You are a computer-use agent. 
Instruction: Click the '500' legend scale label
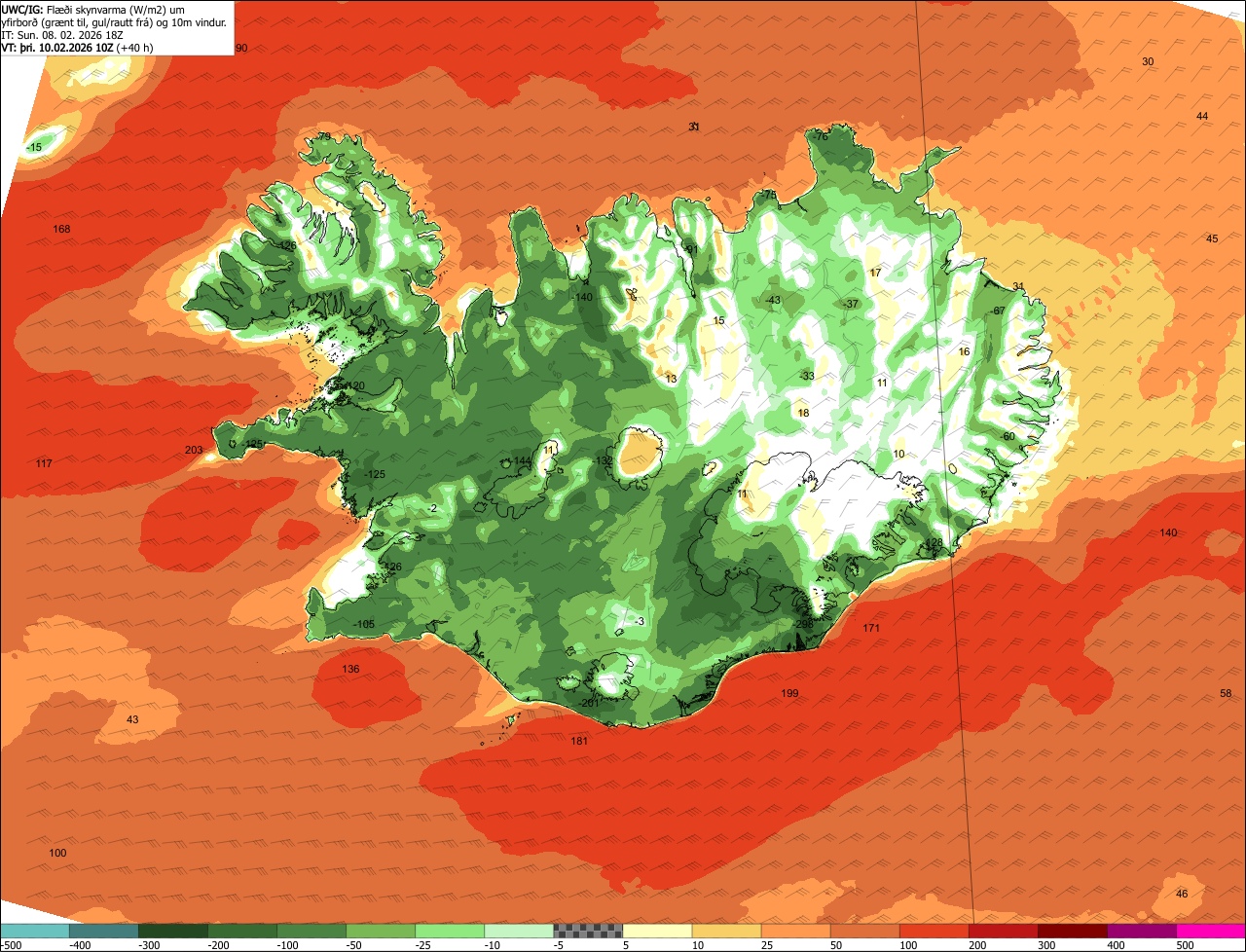pos(1185,945)
